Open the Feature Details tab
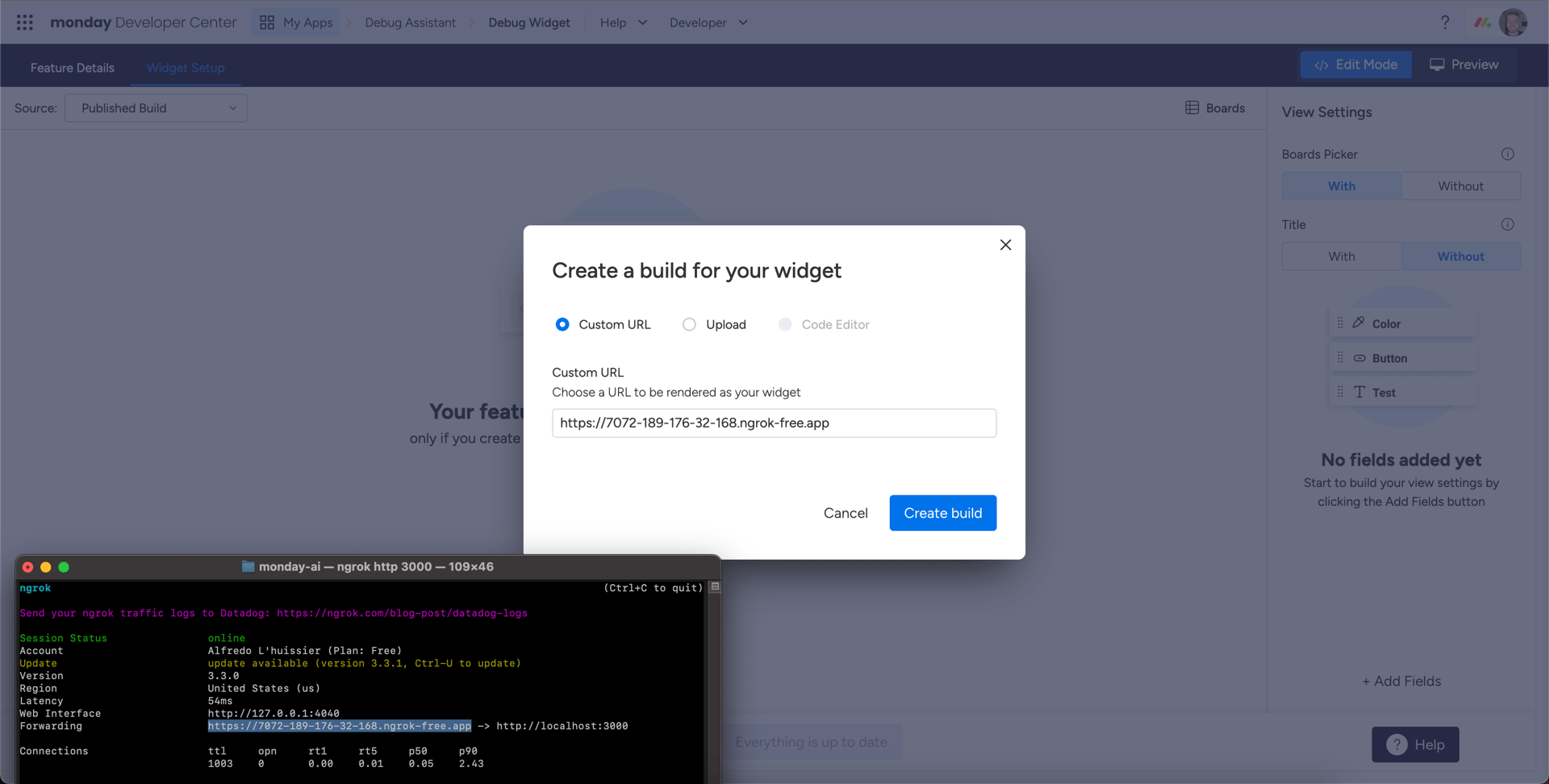Viewport: 1549px width, 784px height. [x=73, y=68]
